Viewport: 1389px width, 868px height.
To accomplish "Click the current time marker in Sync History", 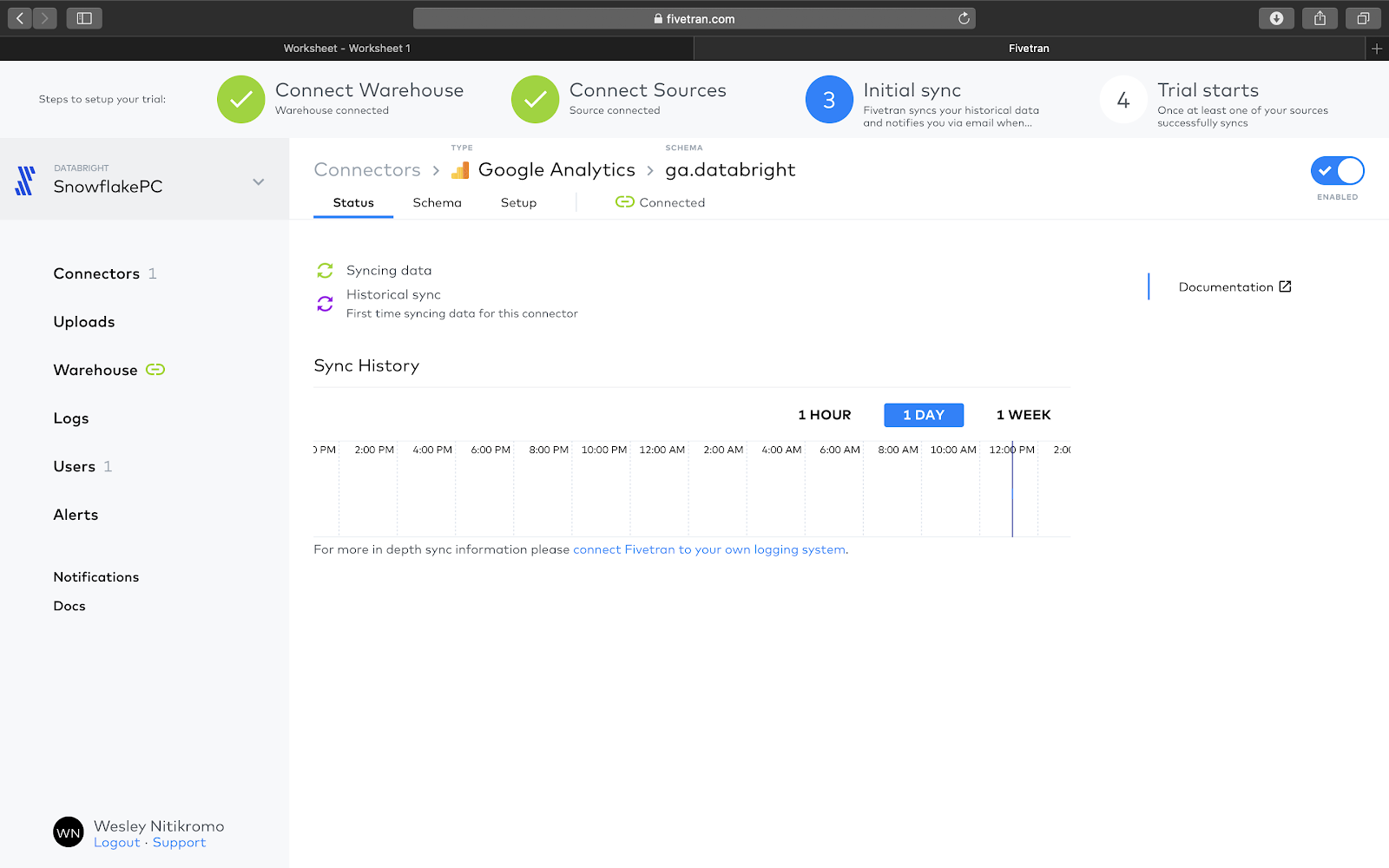I will 1012,489.
